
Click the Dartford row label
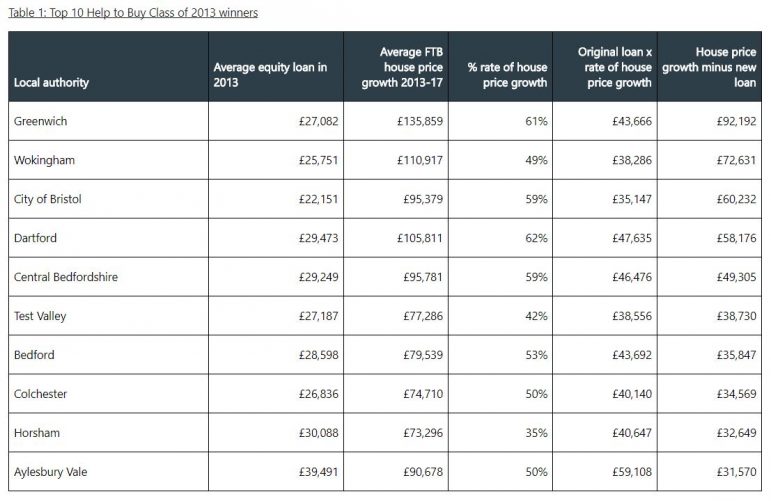[36, 237]
